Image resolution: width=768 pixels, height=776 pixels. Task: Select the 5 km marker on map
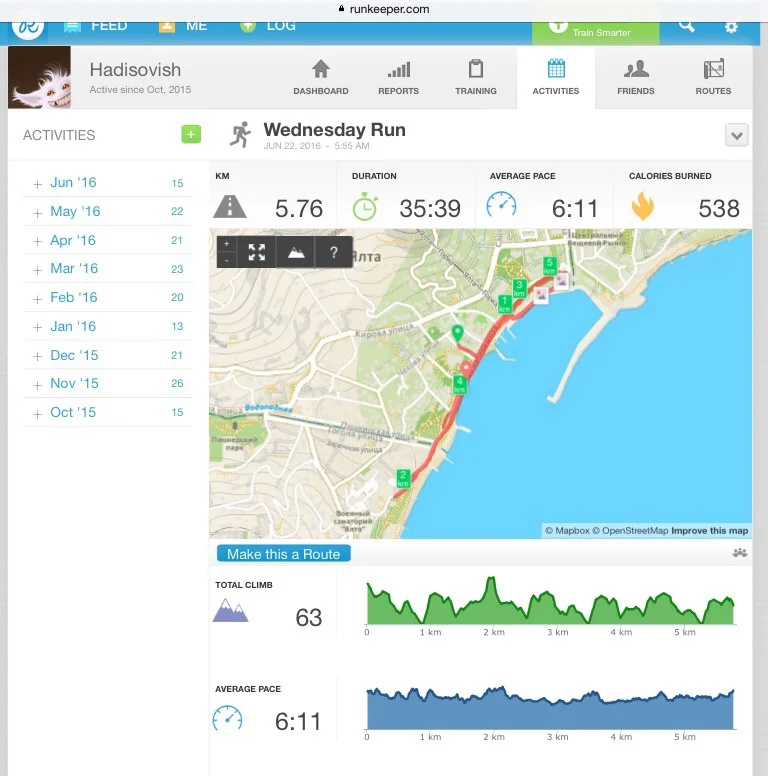click(x=549, y=266)
